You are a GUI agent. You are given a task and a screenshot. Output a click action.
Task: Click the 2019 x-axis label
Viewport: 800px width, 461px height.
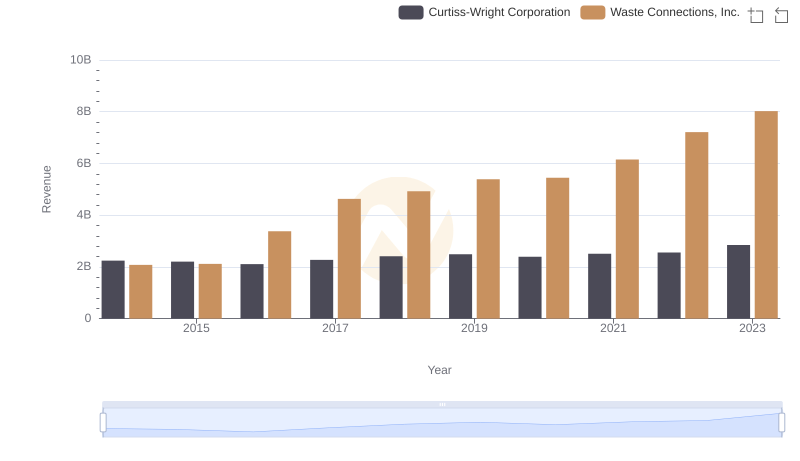[474, 328]
